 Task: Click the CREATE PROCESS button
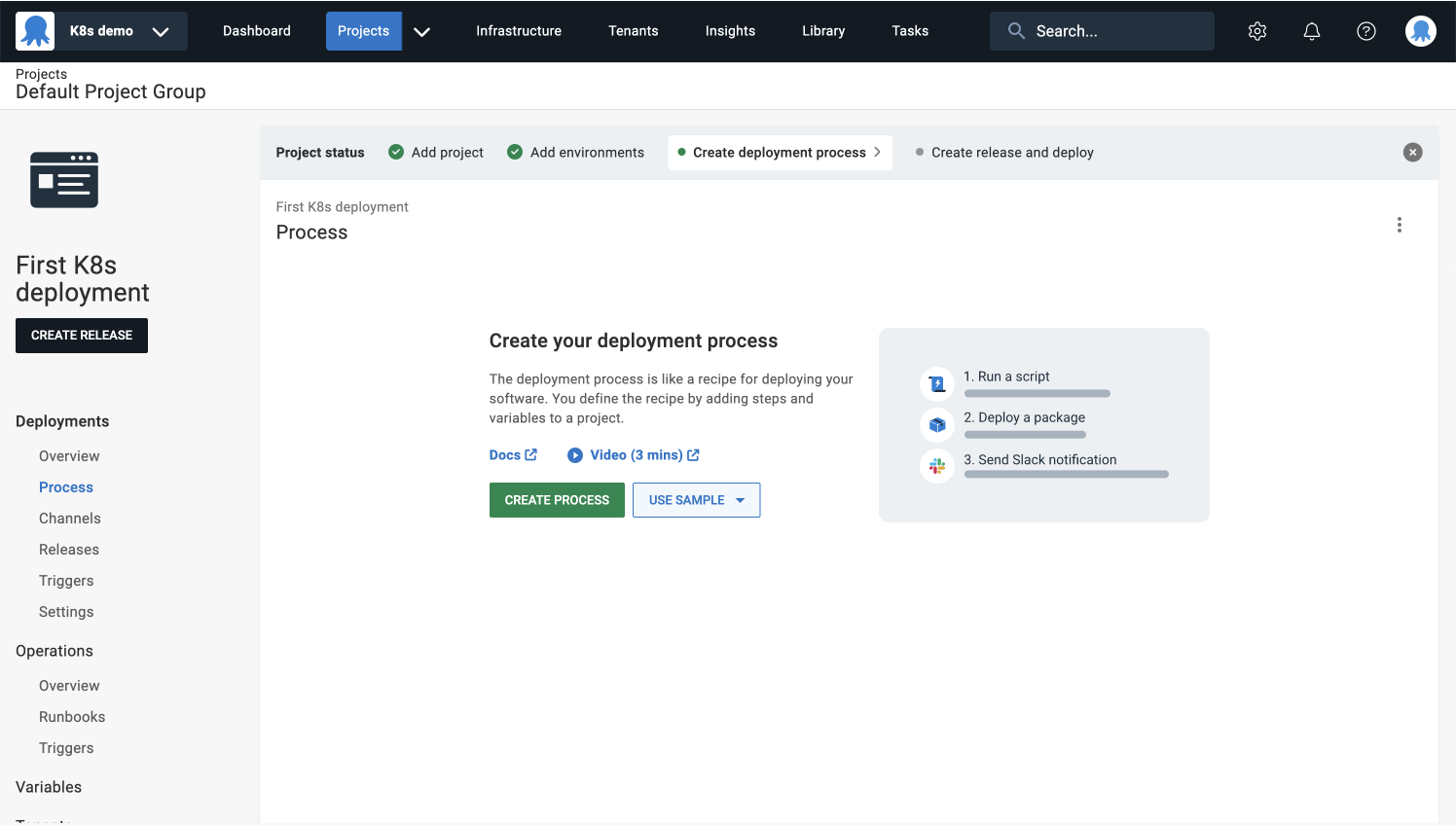click(x=557, y=499)
